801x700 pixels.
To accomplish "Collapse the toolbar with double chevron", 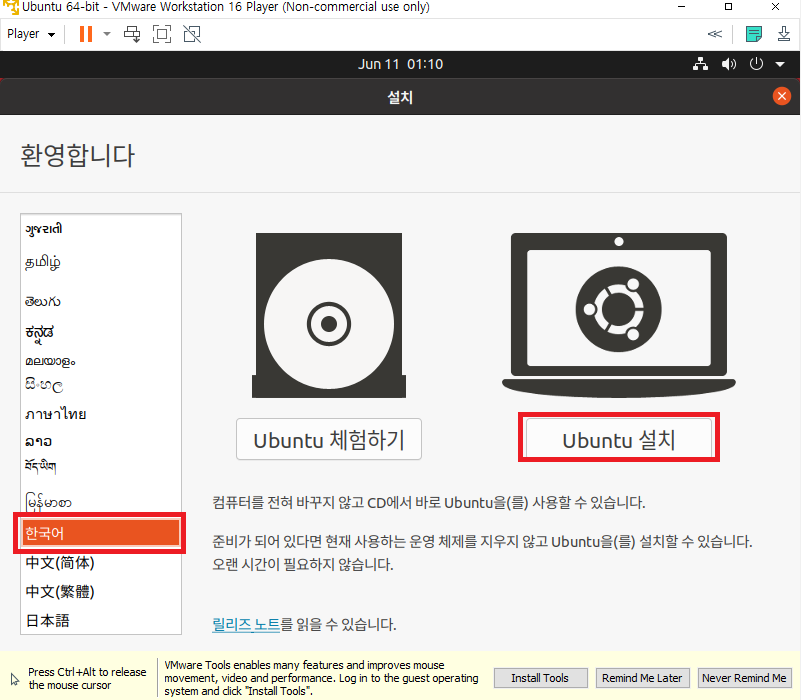I will click(715, 34).
